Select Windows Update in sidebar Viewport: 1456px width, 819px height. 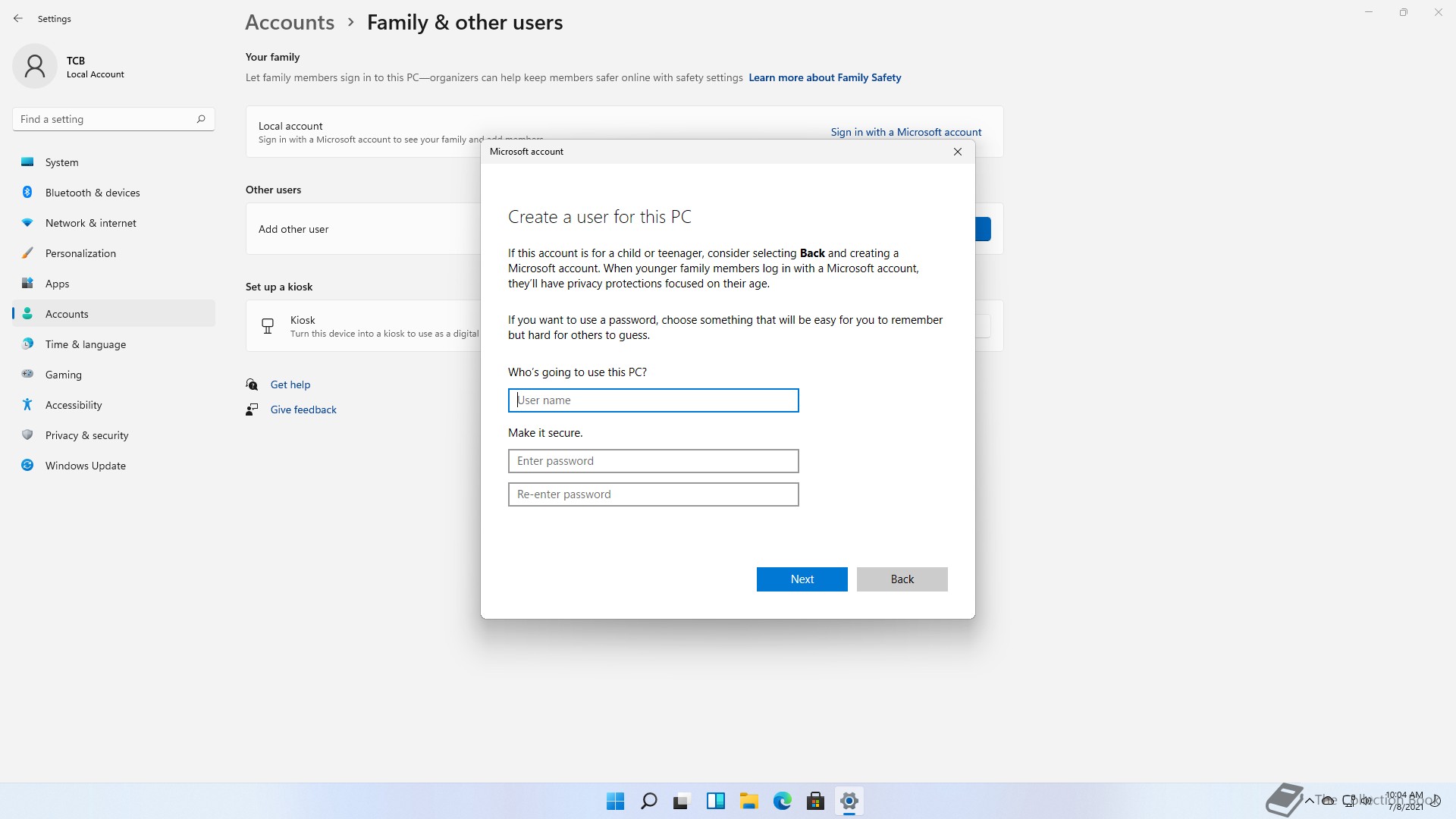114,466
